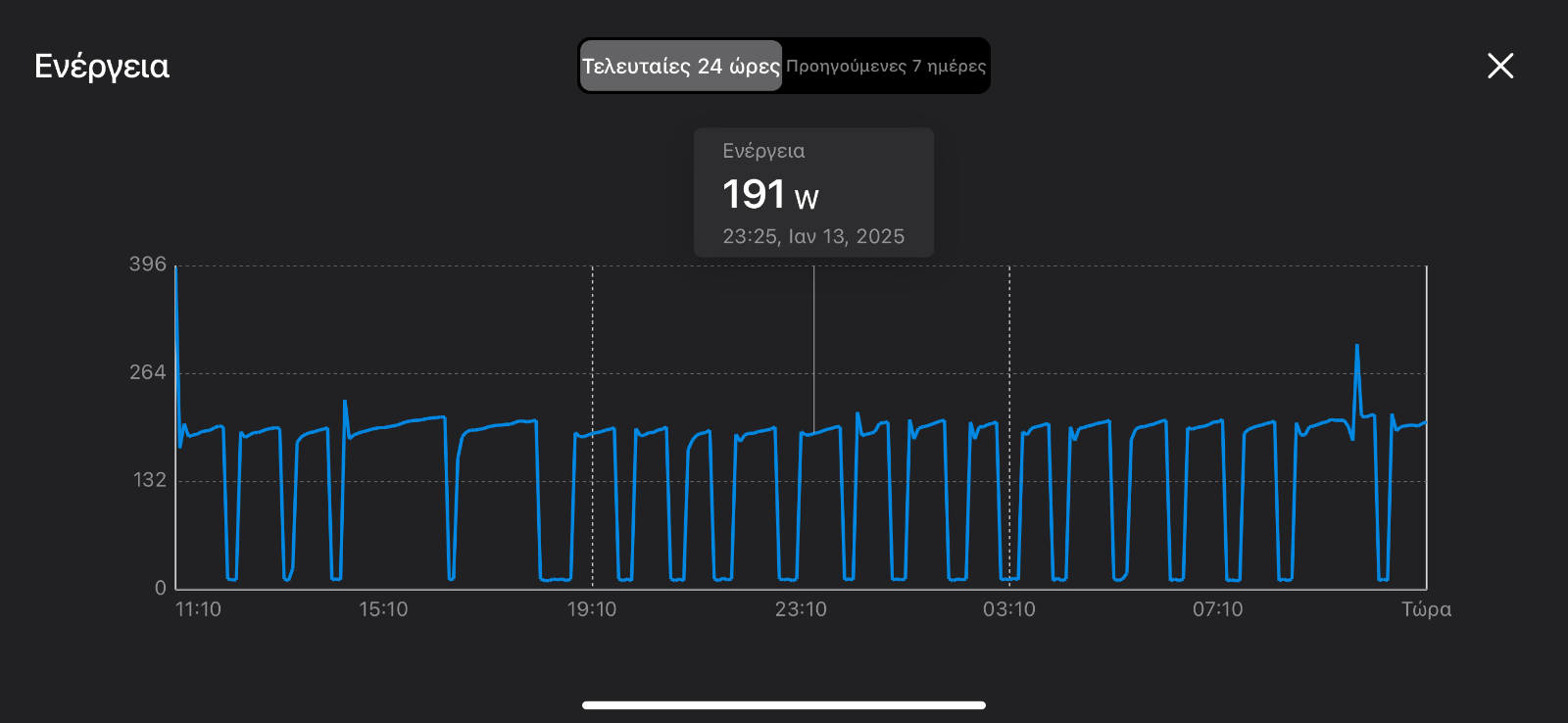The height and width of the screenshot is (723, 1568).
Task: Close the Ενέργεια chart view
Action: click(x=1500, y=66)
